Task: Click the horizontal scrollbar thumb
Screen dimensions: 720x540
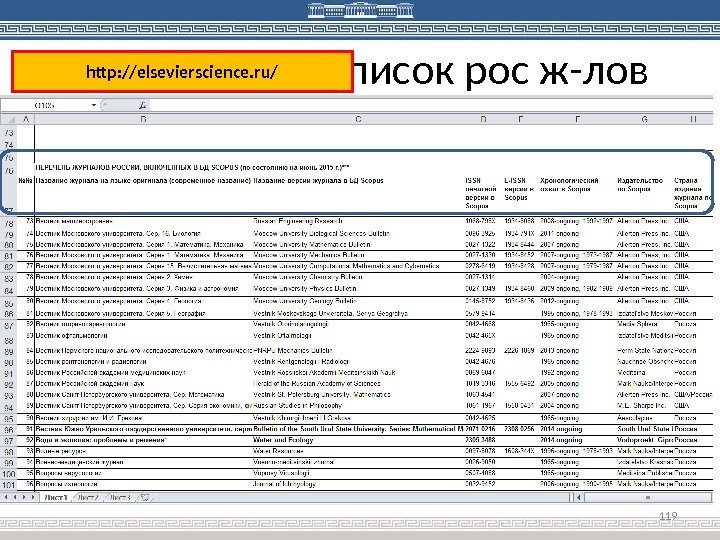Action: tap(647, 497)
